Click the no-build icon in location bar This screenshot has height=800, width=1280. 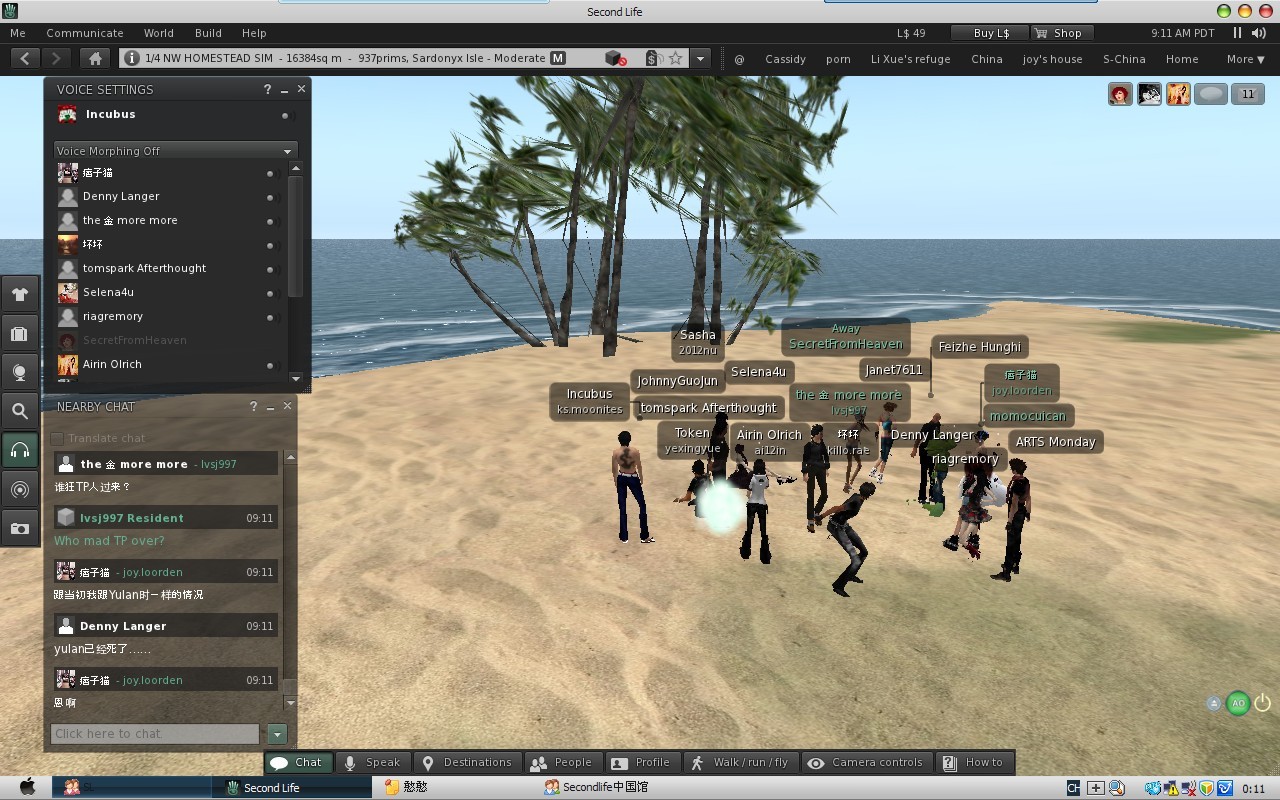[x=615, y=59]
